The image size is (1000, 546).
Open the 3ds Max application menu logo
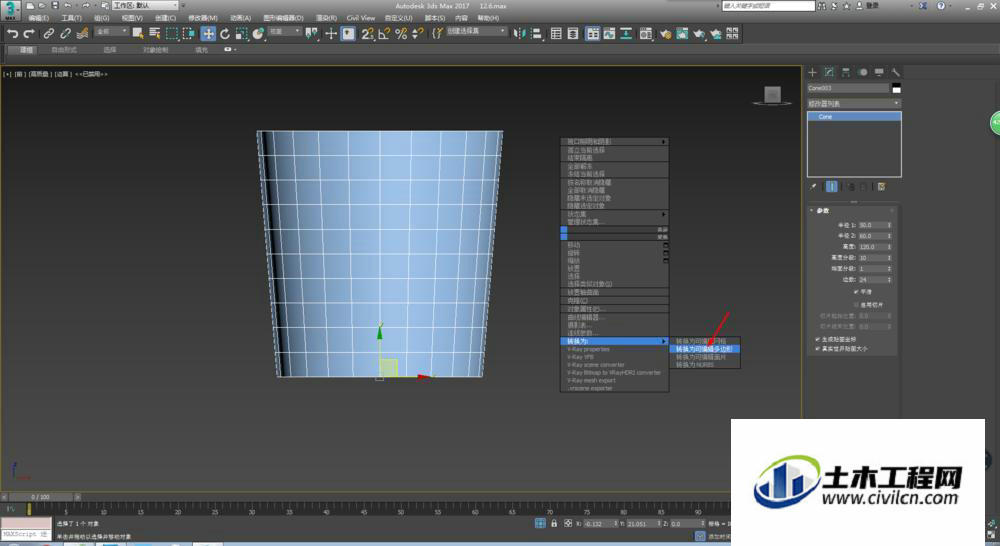tap(10, 10)
